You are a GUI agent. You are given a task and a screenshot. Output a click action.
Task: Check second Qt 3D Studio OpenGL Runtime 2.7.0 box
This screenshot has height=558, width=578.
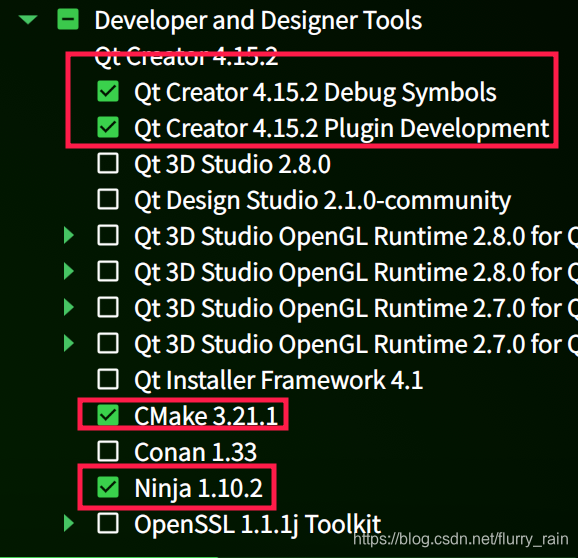click(108, 343)
